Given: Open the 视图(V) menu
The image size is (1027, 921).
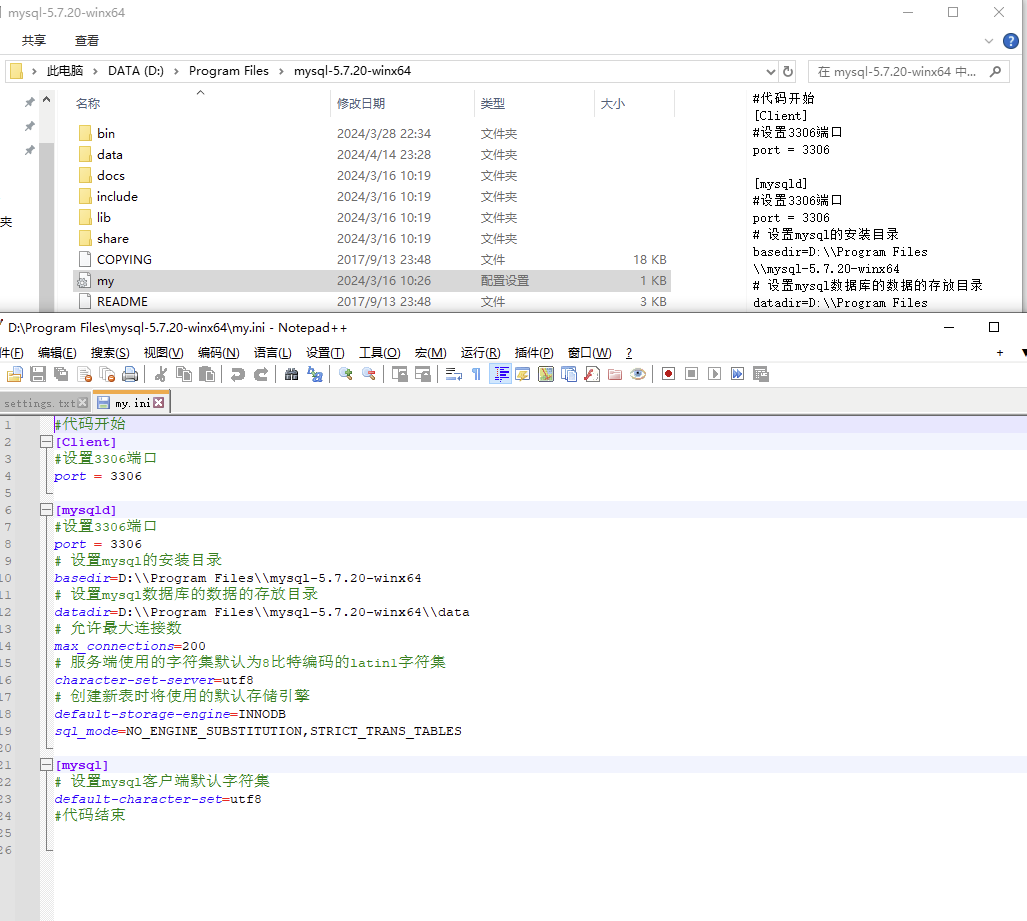Looking at the screenshot, I should pyautogui.click(x=163, y=352).
